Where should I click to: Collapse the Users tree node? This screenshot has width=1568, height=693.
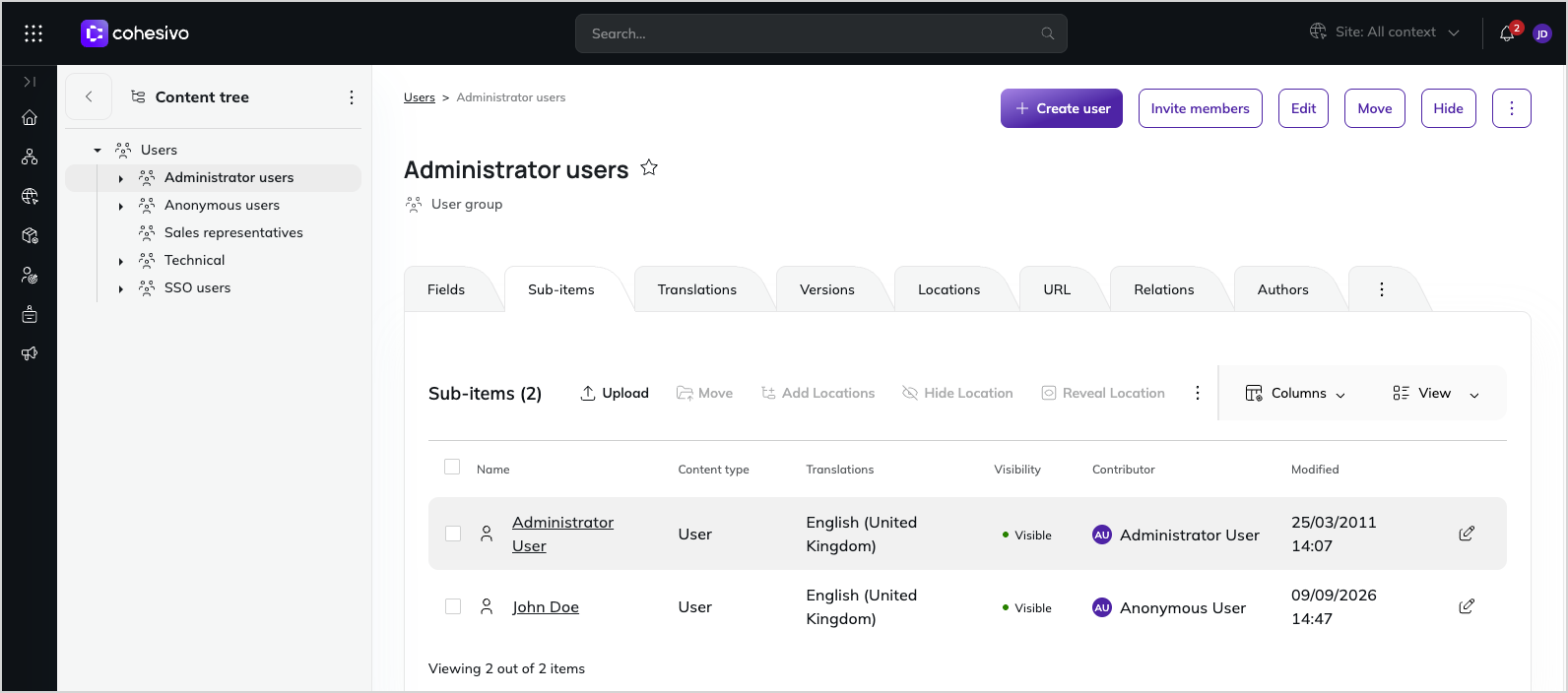pyautogui.click(x=98, y=151)
